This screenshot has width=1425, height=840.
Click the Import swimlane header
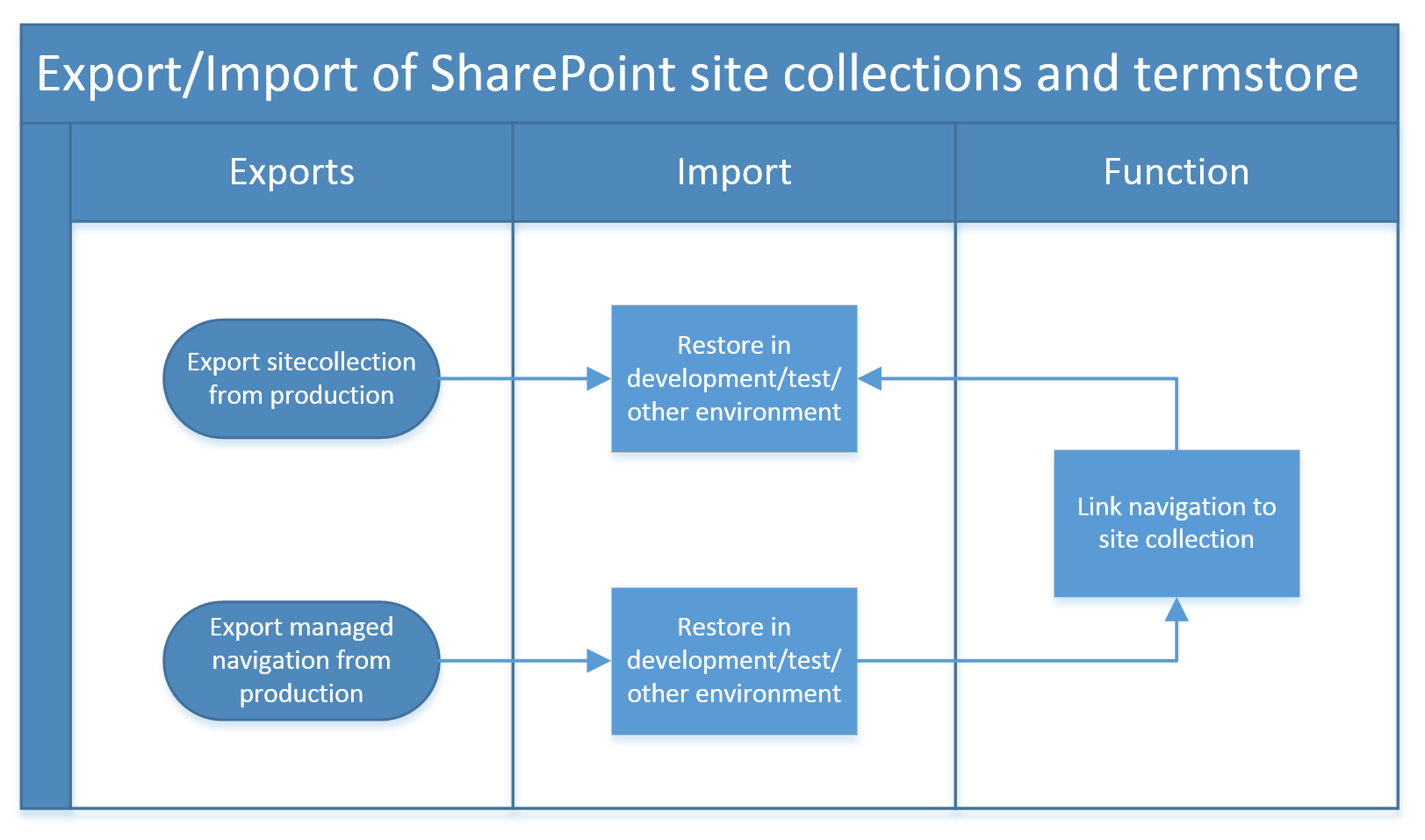pos(733,172)
